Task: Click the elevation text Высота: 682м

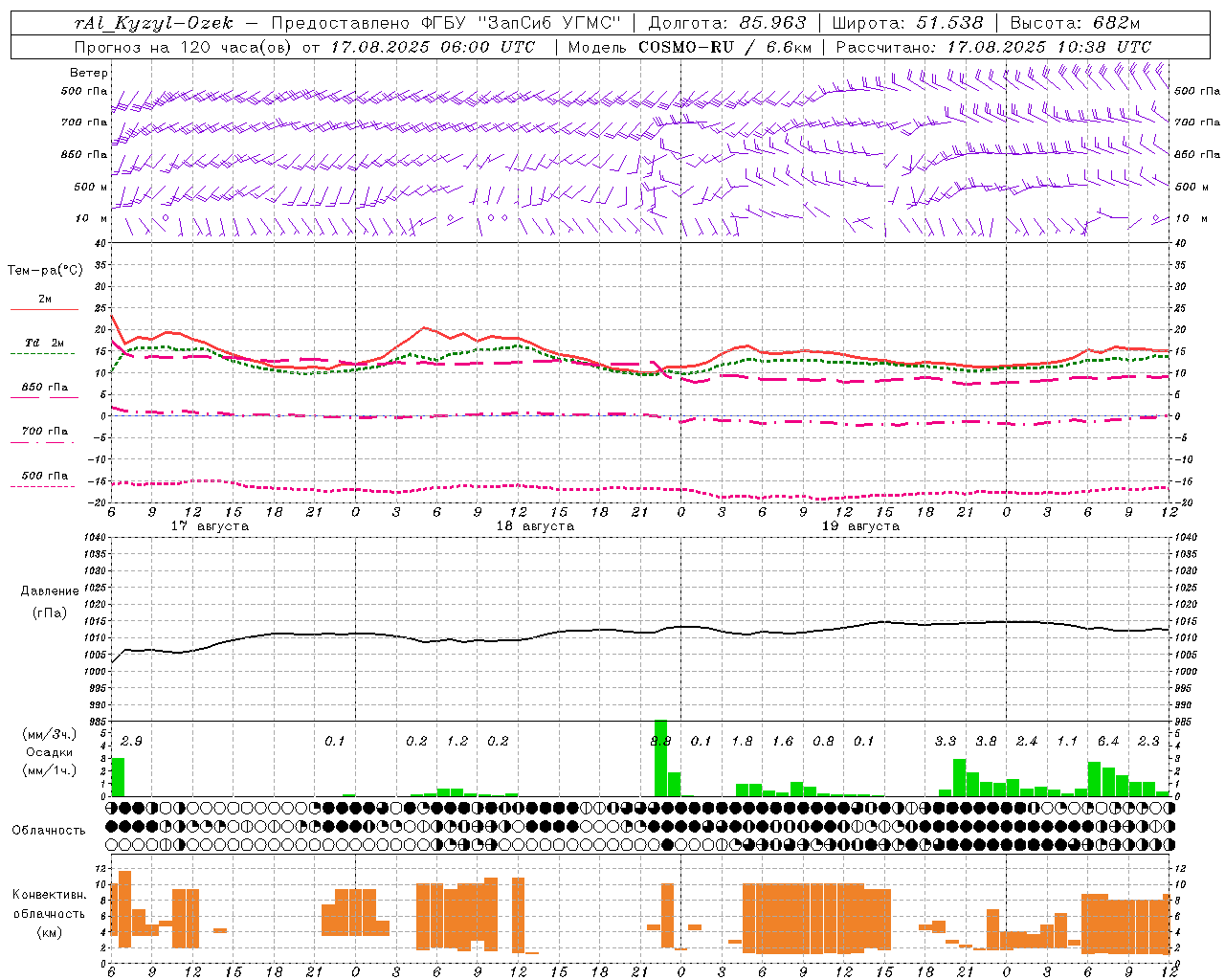Action: (1075, 23)
